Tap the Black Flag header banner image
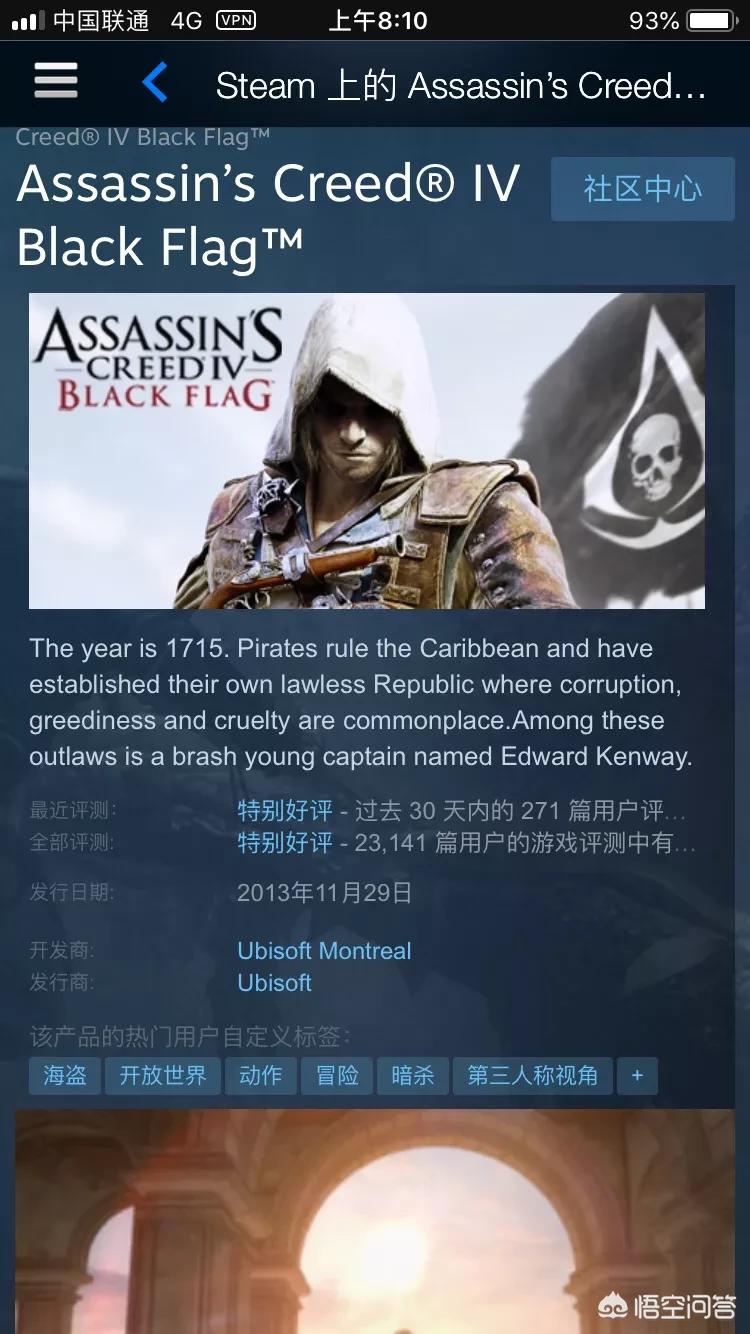Image resolution: width=750 pixels, height=1334 pixels. 367,451
